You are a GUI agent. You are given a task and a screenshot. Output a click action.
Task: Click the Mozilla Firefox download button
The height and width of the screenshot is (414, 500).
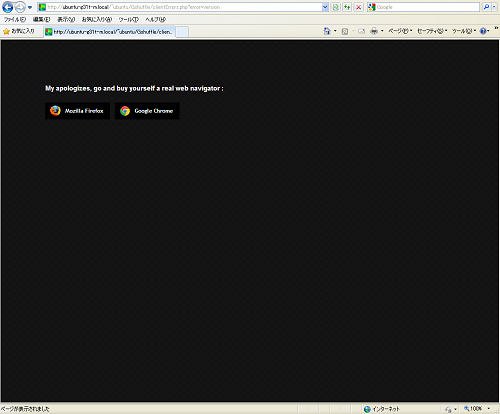click(x=77, y=111)
